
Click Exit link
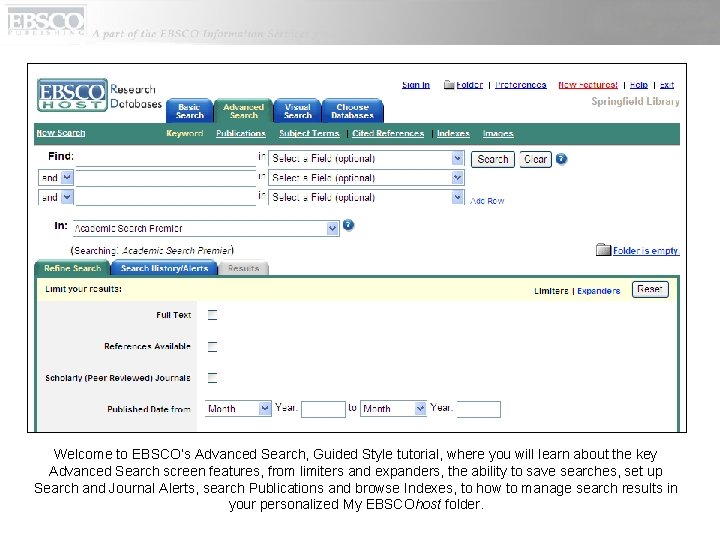667,84
